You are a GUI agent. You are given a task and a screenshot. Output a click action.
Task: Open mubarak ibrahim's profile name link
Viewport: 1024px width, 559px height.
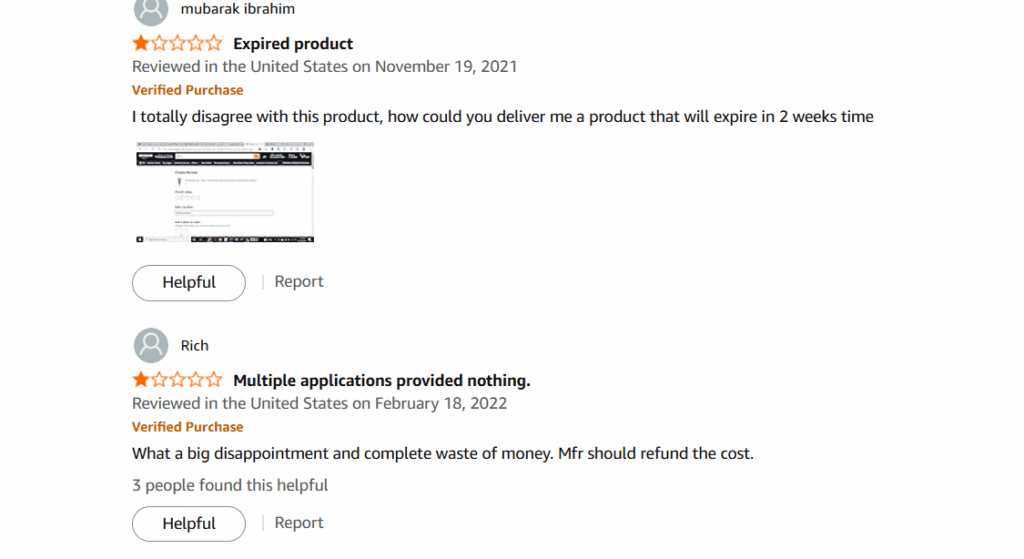point(238,9)
